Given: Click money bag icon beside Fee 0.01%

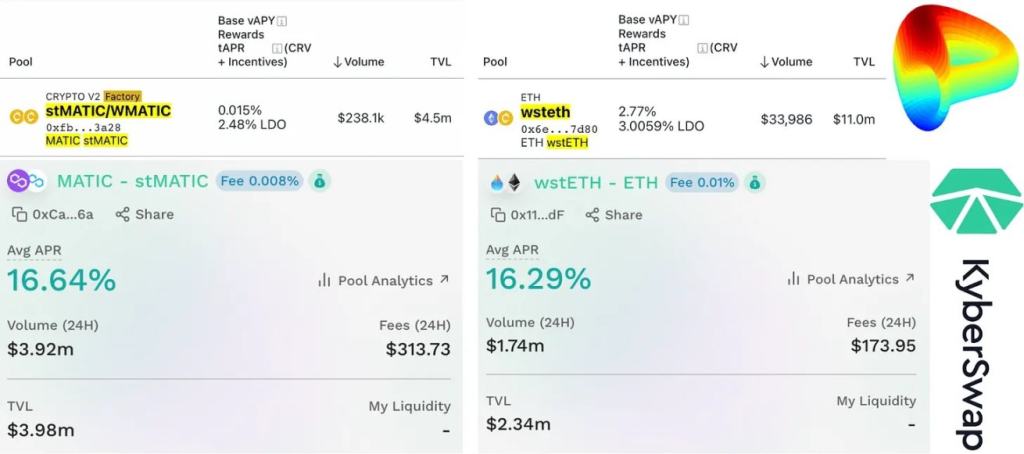Looking at the screenshot, I should pos(755,182).
